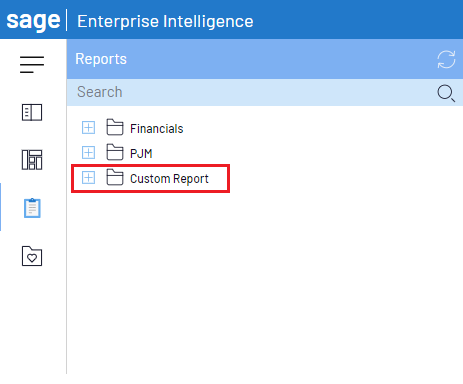Select the Custom Report tree label
463x384 pixels.
pos(169,179)
